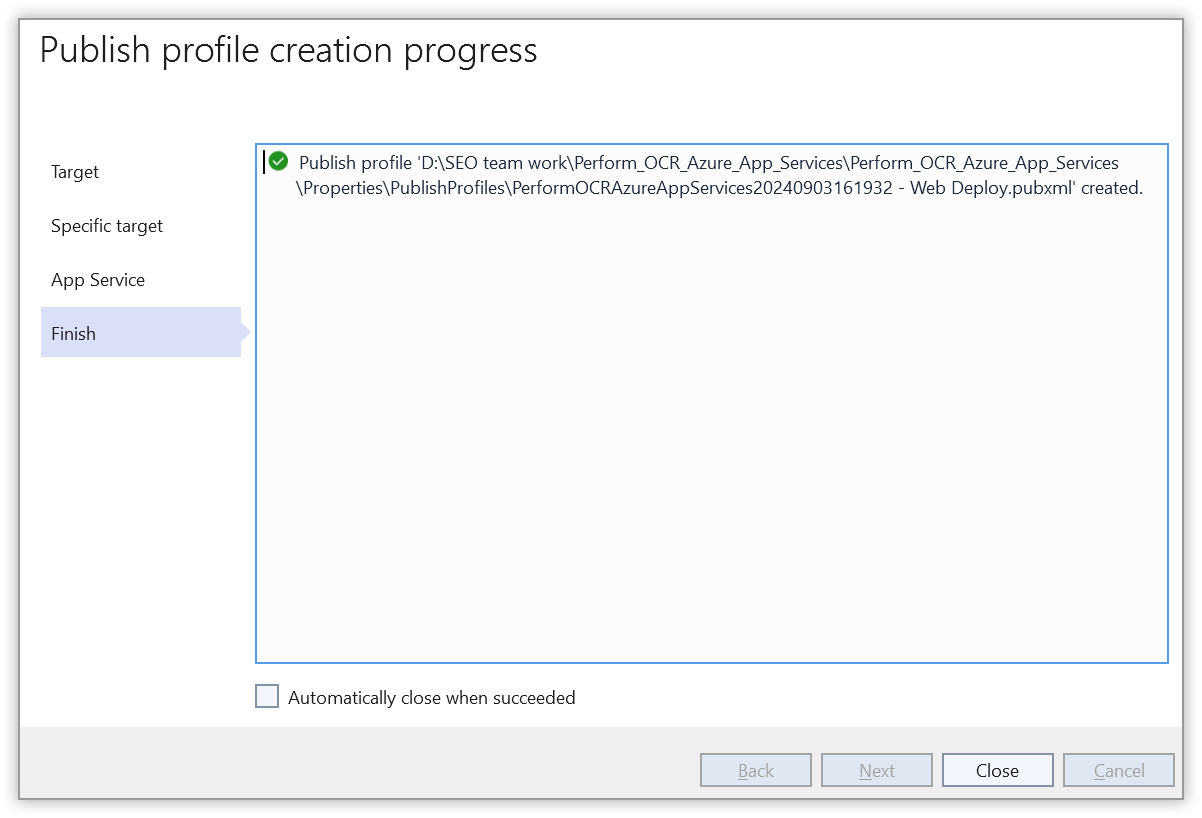Click the disabled Back button
The image size is (1202, 818).
click(x=755, y=770)
